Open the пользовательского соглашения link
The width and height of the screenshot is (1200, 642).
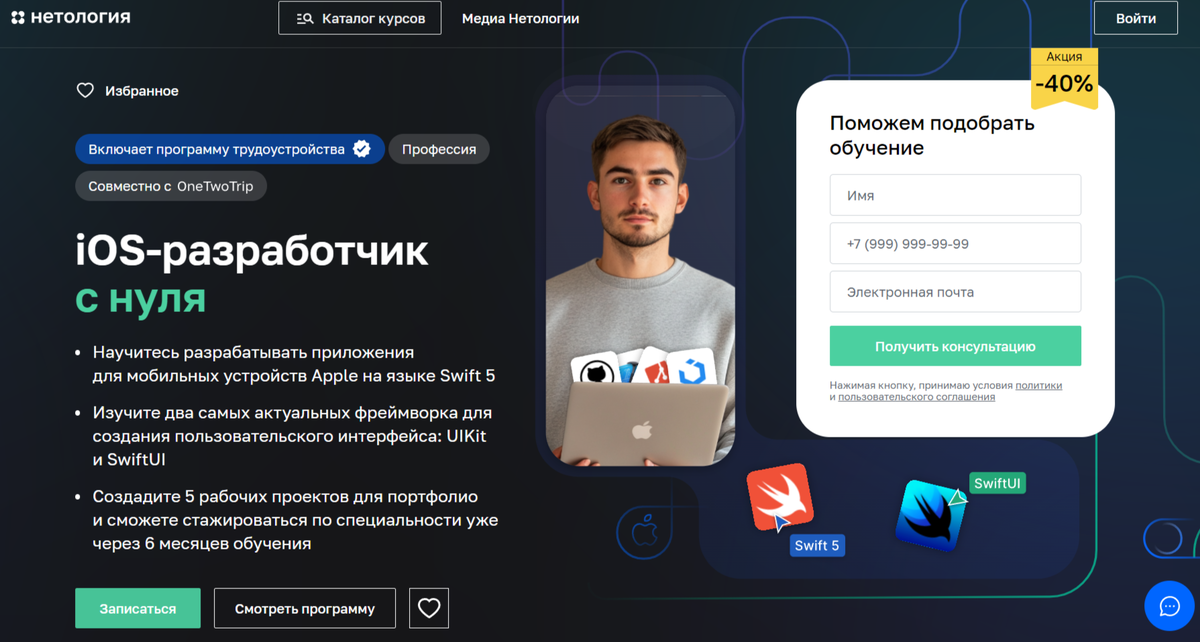[917, 397]
